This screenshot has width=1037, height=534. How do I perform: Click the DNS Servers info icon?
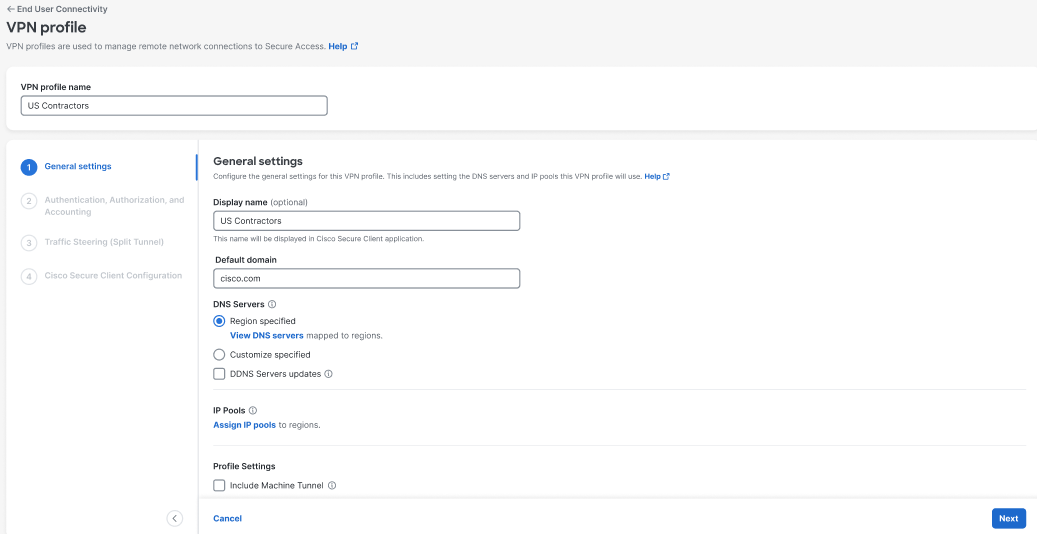click(x=272, y=304)
